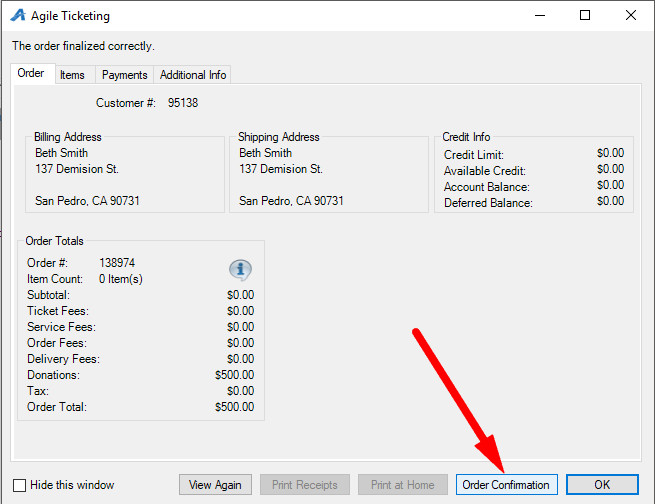The height and width of the screenshot is (504, 655).
Task: Minimize the Agile Ticketing window
Action: tap(540, 15)
